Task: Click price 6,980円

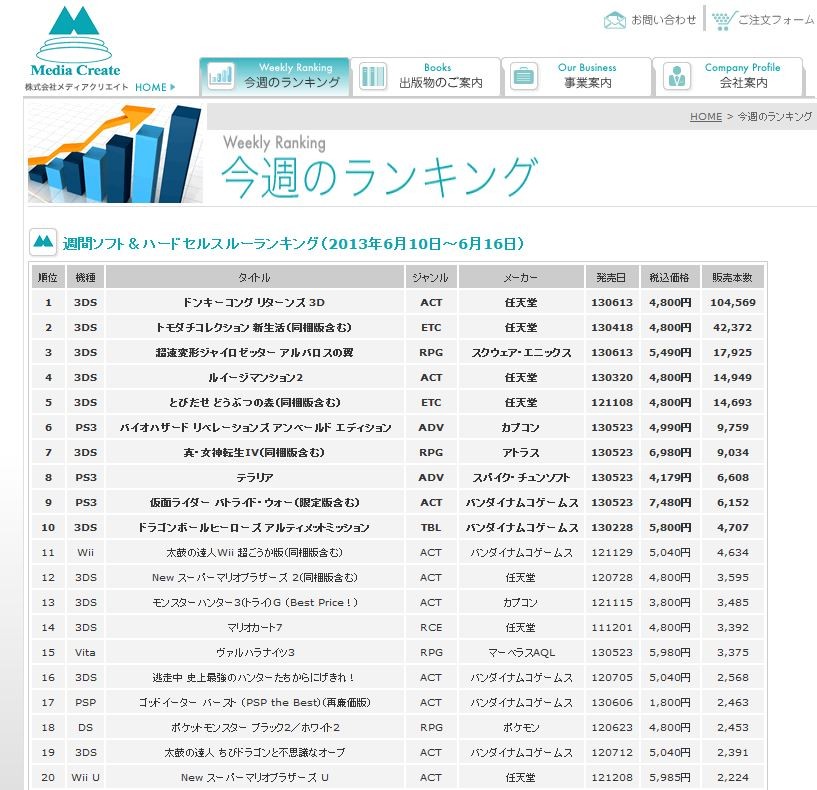Action: (x=670, y=452)
